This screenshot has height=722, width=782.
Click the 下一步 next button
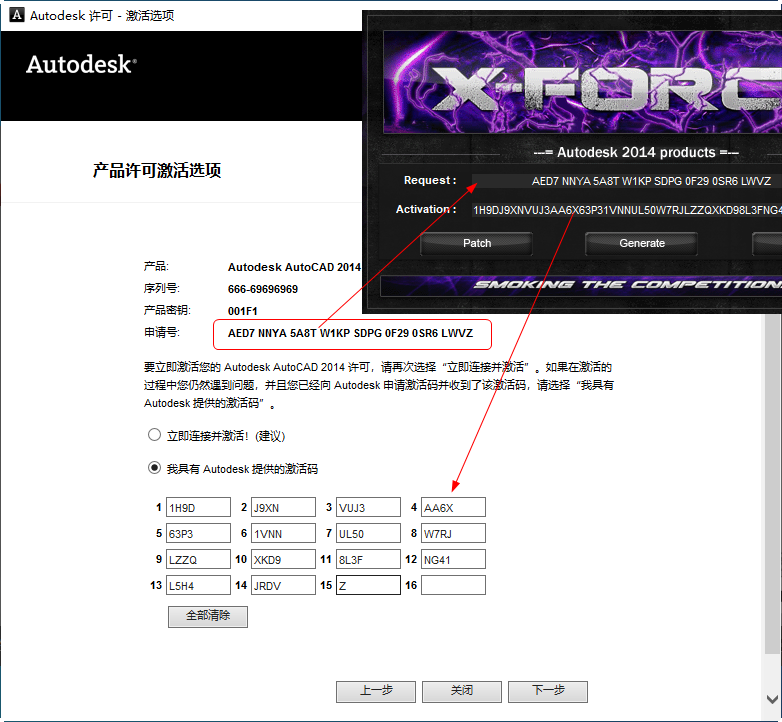pos(548,691)
